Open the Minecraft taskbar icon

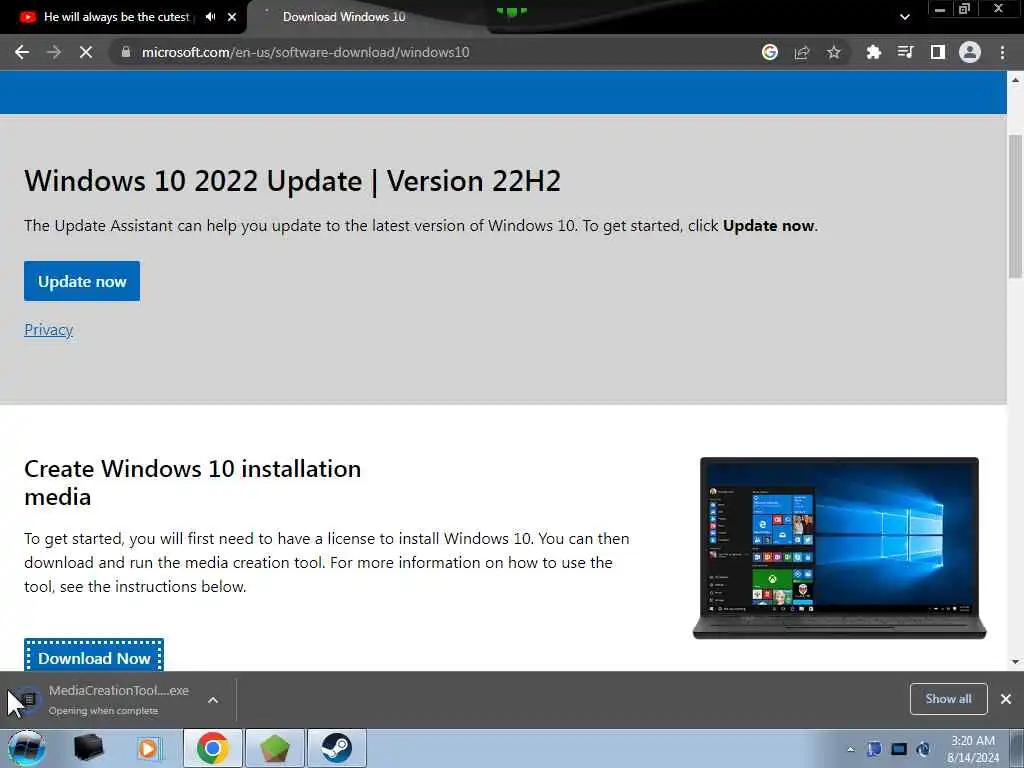click(275, 748)
